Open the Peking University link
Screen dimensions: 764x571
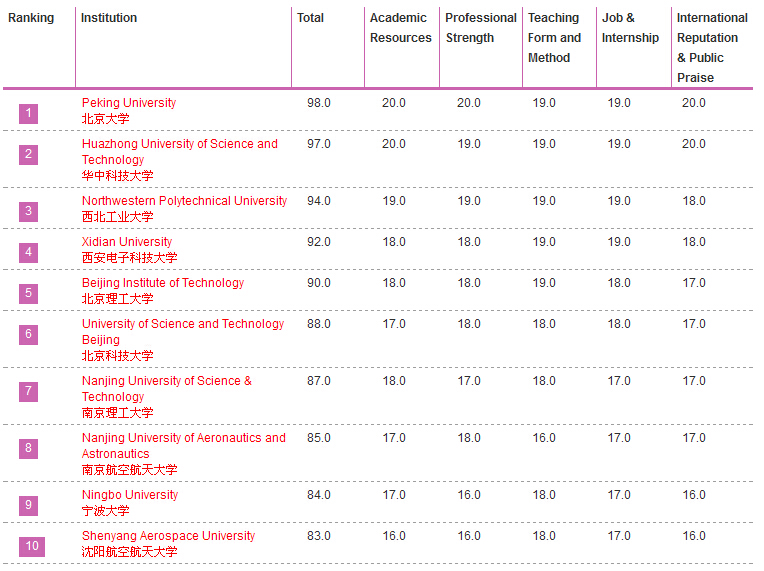pos(129,103)
